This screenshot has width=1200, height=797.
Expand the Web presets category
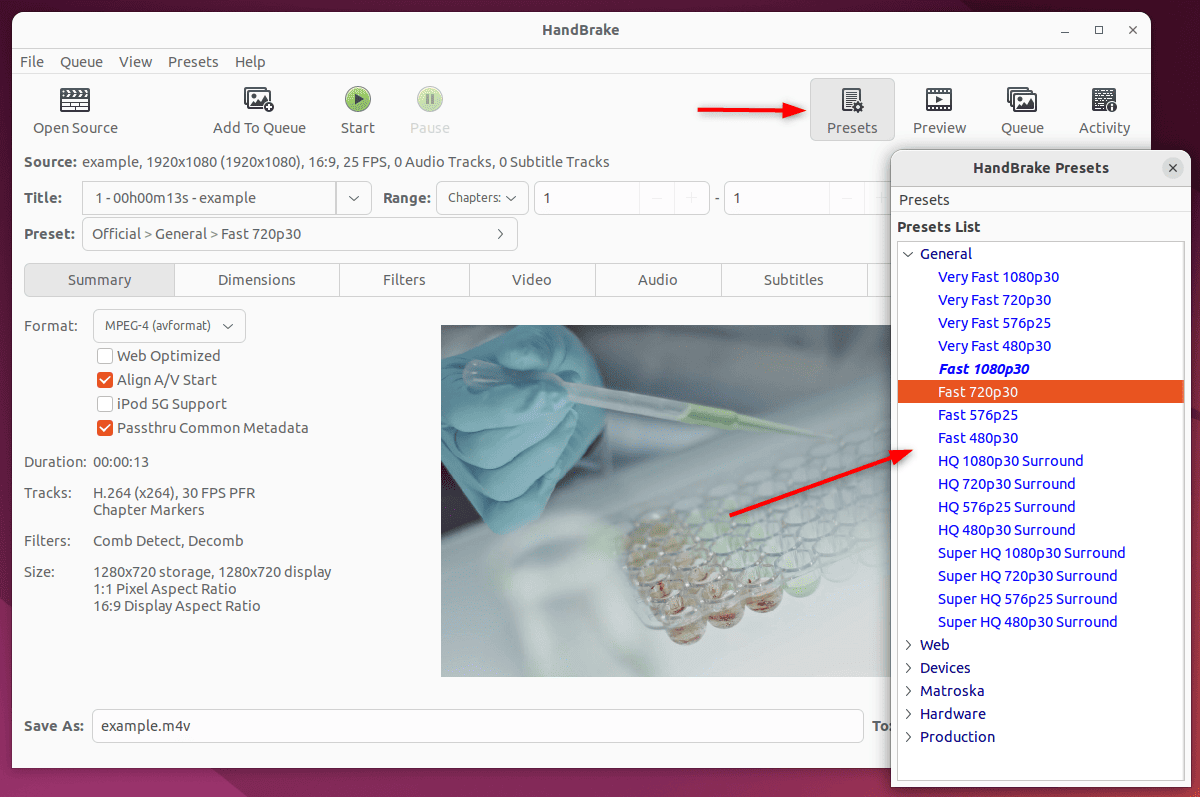pos(936,644)
